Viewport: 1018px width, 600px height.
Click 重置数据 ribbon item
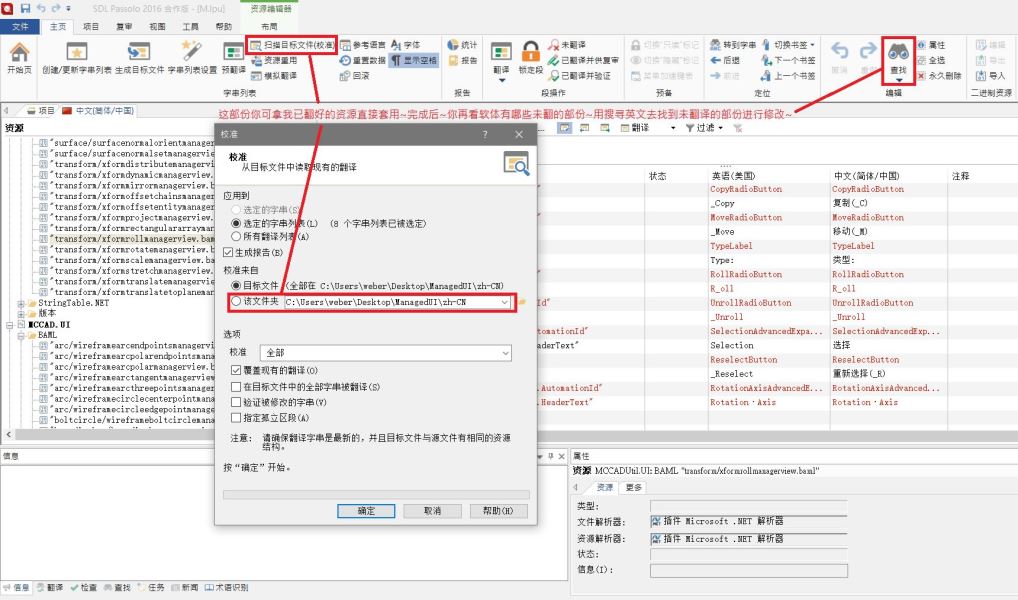pos(363,60)
